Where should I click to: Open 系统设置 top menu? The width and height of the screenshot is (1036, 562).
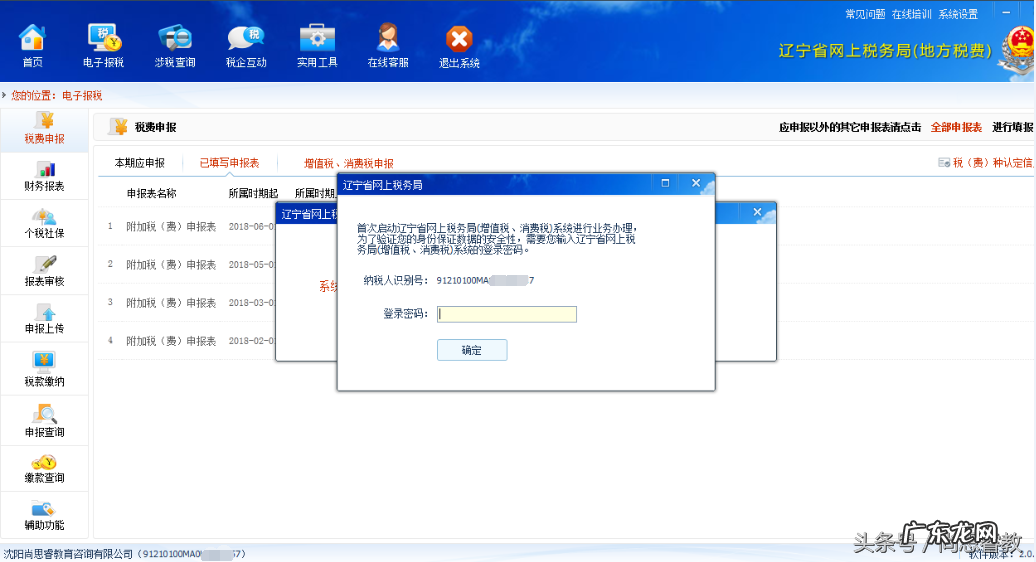coord(958,14)
